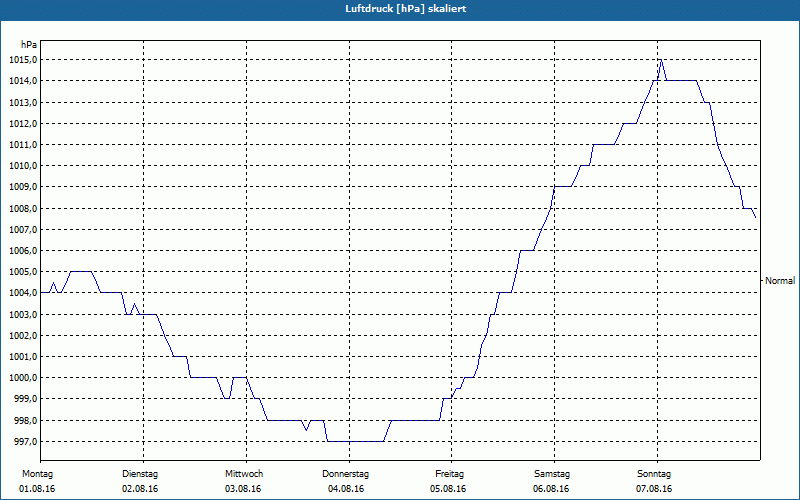Viewport: 800px width, 500px height.
Task: Click the 1010,0 axis value
Action: (23, 166)
